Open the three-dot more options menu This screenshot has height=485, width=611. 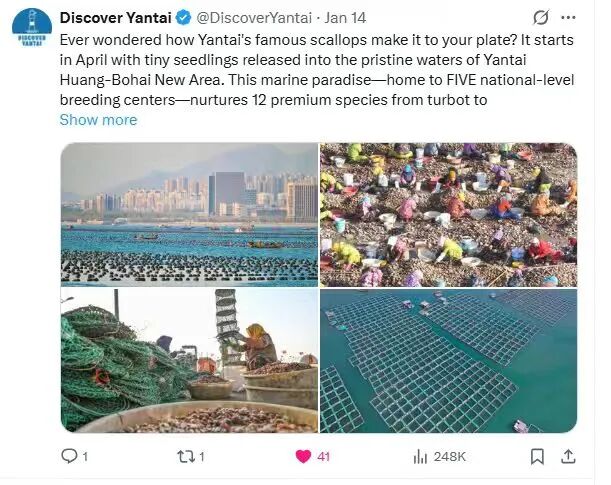click(568, 18)
